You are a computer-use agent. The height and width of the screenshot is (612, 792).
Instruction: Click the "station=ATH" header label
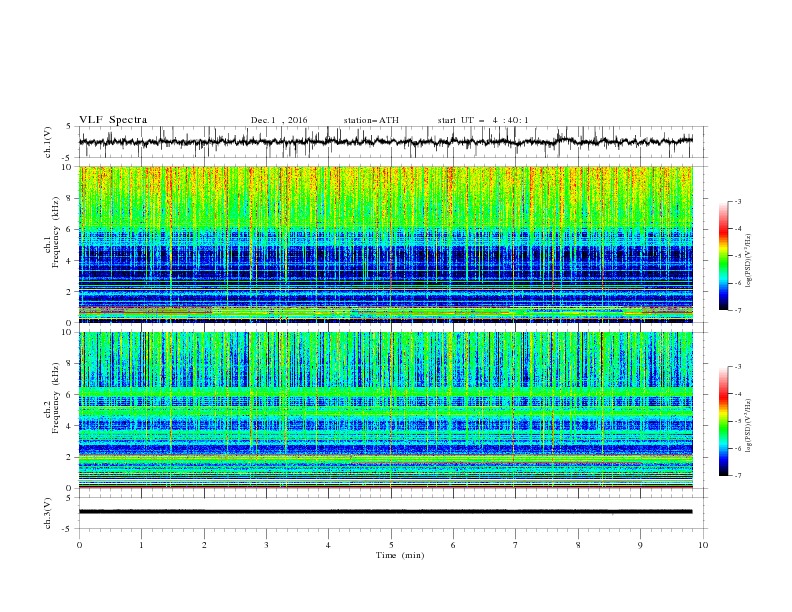point(371,120)
